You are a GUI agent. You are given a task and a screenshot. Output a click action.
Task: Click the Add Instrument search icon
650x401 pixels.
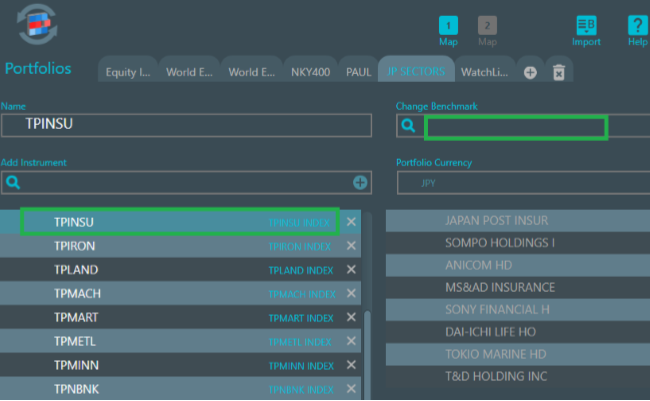point(13,182)
